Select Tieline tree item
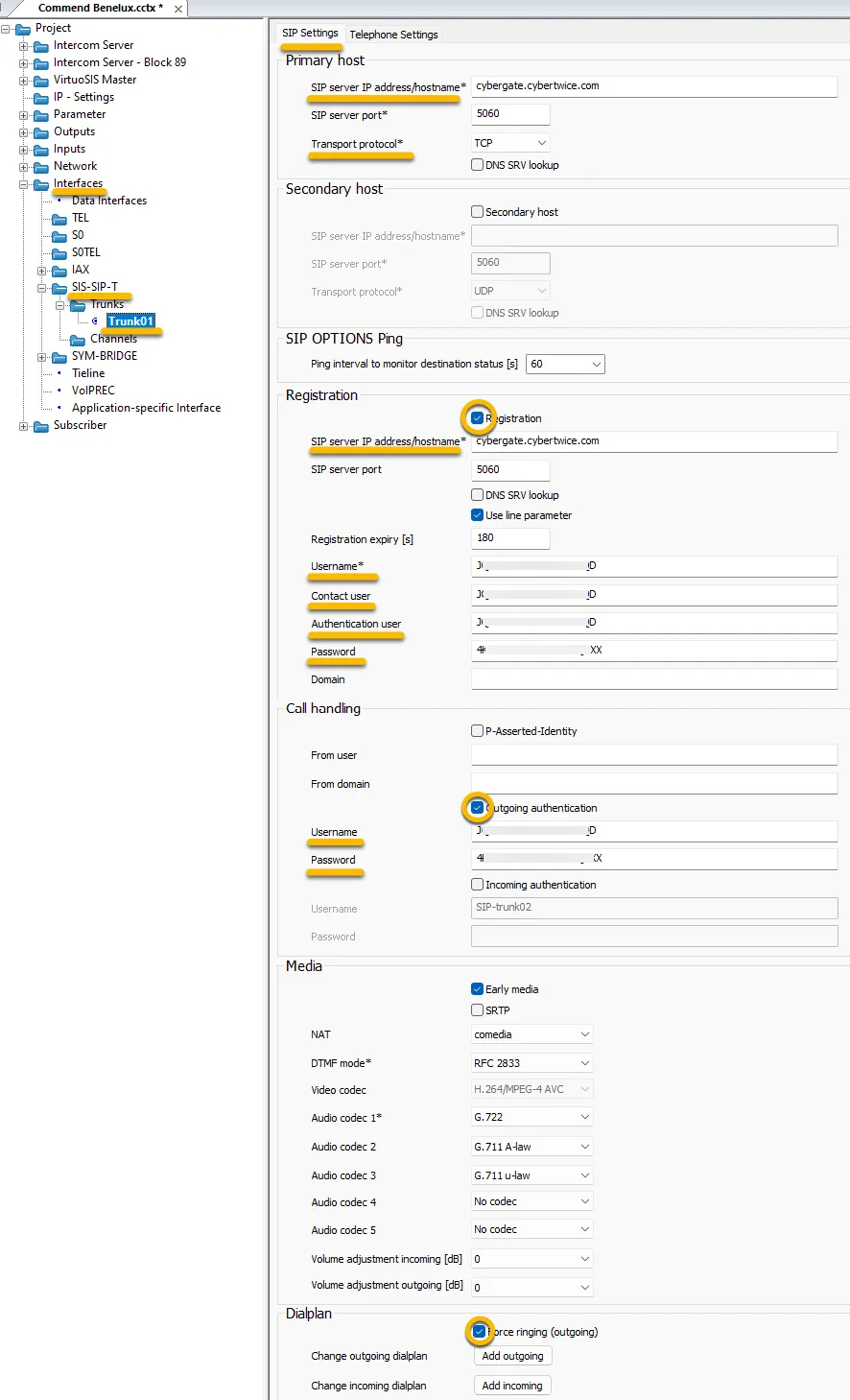This screenshot has width=850, height=1400. click(x=88, y=373)
